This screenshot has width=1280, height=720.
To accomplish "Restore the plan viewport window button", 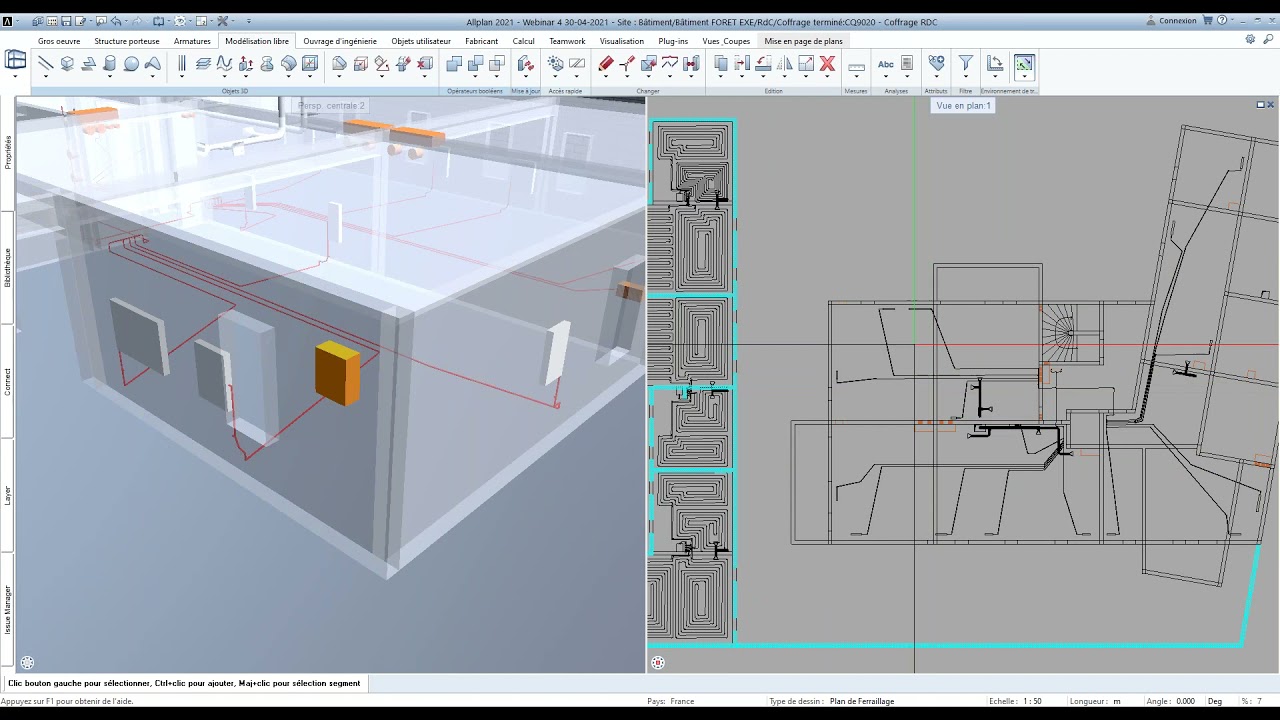I will pos(1260,104).
